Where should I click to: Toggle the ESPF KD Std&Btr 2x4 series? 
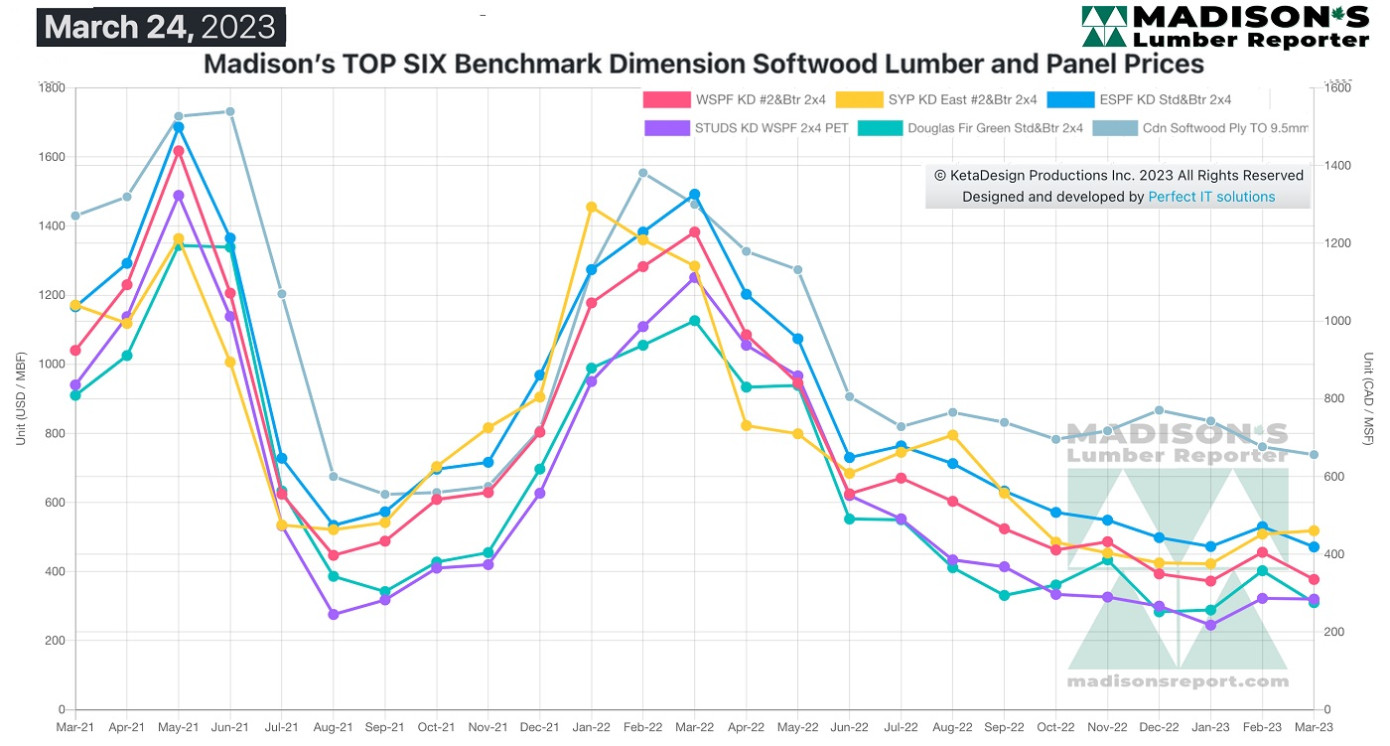[x=1139, y=100]
